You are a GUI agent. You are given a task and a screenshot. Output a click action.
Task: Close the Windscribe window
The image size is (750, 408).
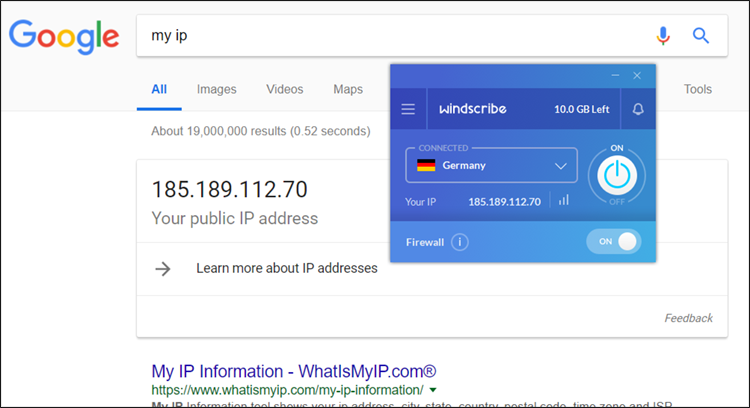[x=637, y=76]
